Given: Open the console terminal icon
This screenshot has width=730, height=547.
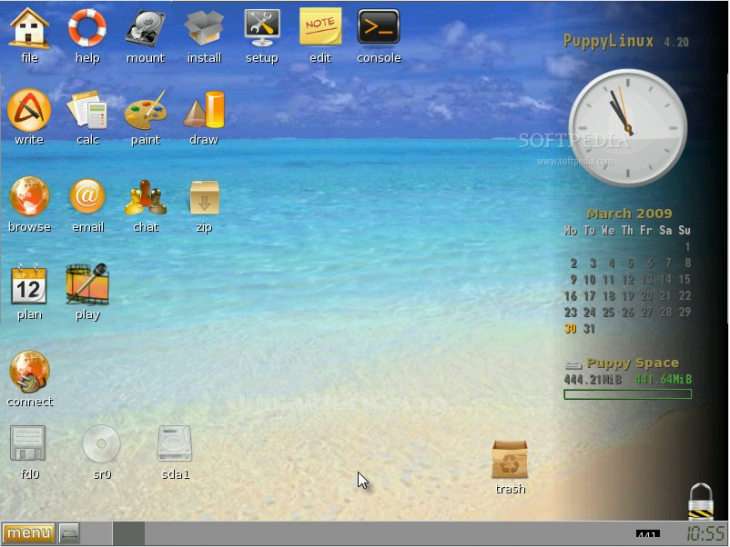Looking at the screenshot, I should (379, 28).
